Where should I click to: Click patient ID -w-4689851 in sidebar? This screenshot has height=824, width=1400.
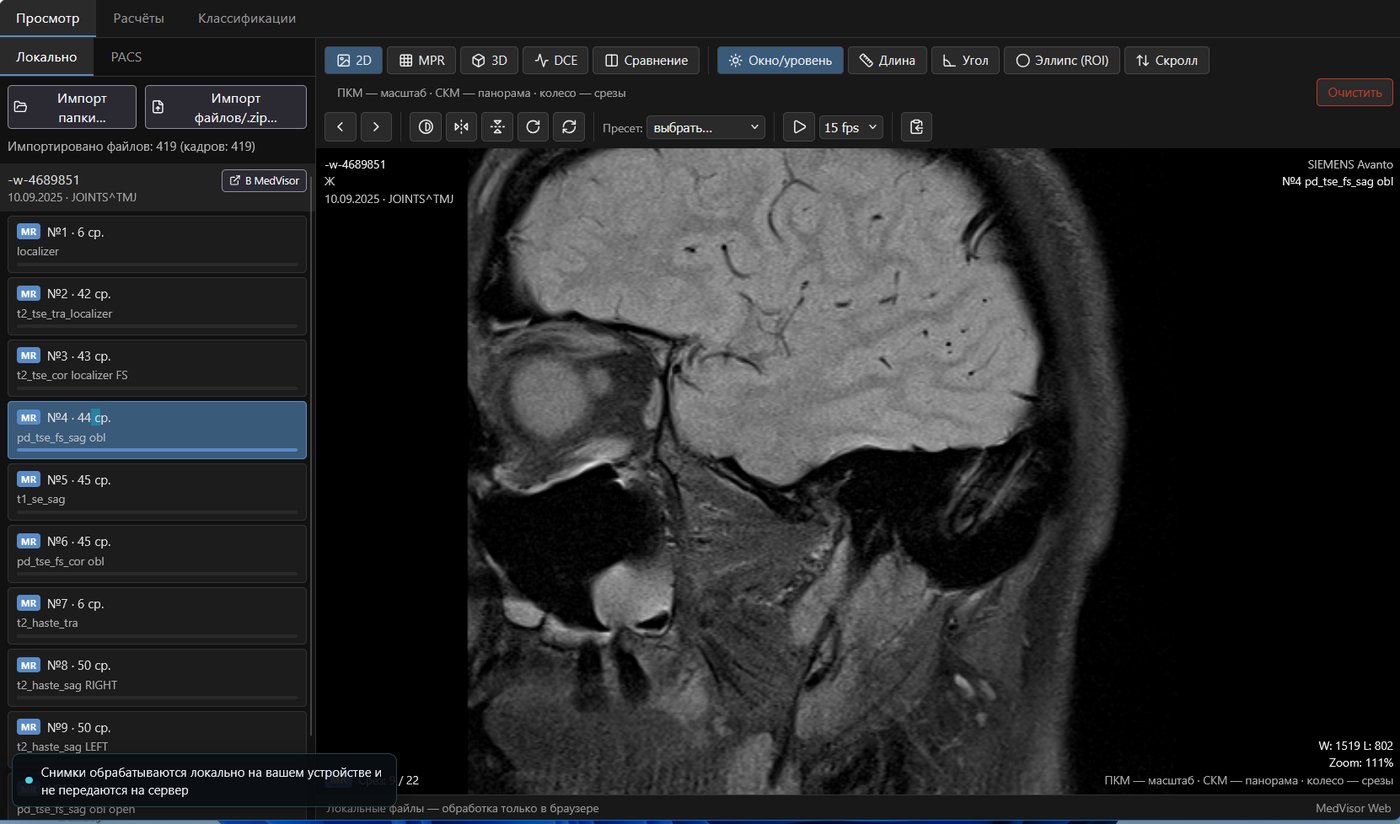[44, 180]
